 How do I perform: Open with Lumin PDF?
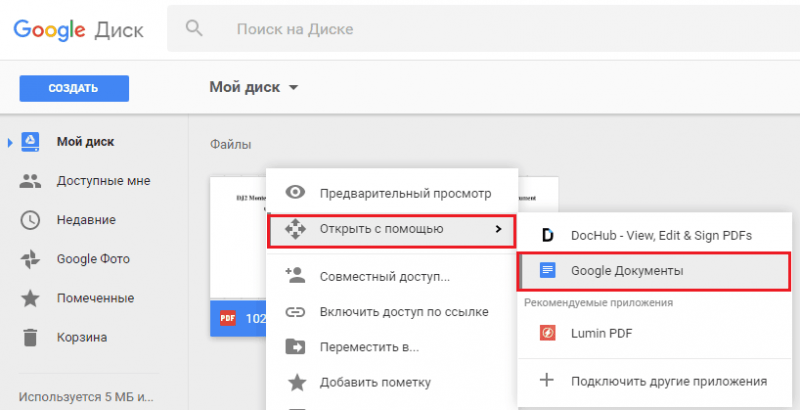click(x=655, y=334)
